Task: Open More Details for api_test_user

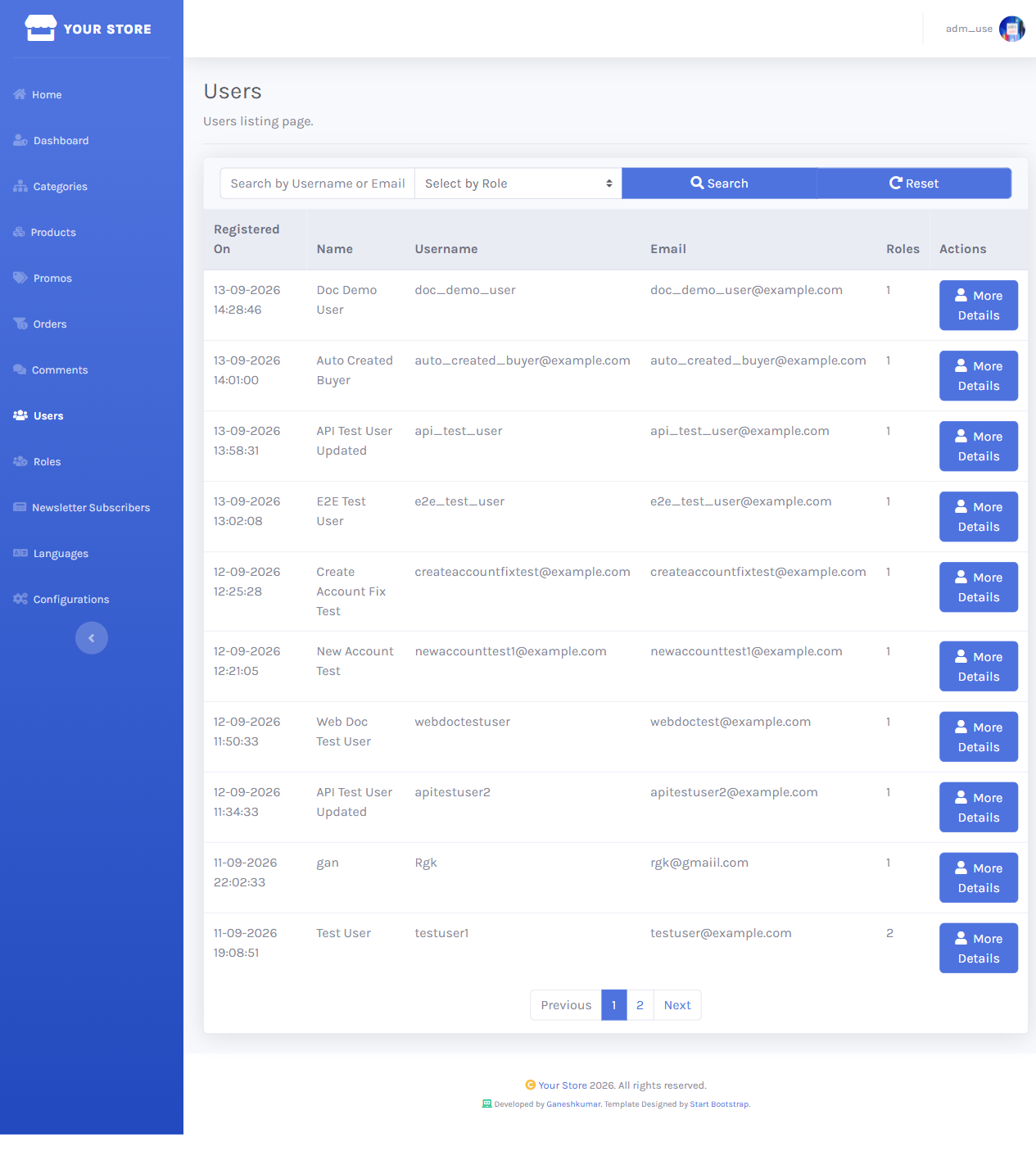Action: pyautogui.click(x=979, y=446)
